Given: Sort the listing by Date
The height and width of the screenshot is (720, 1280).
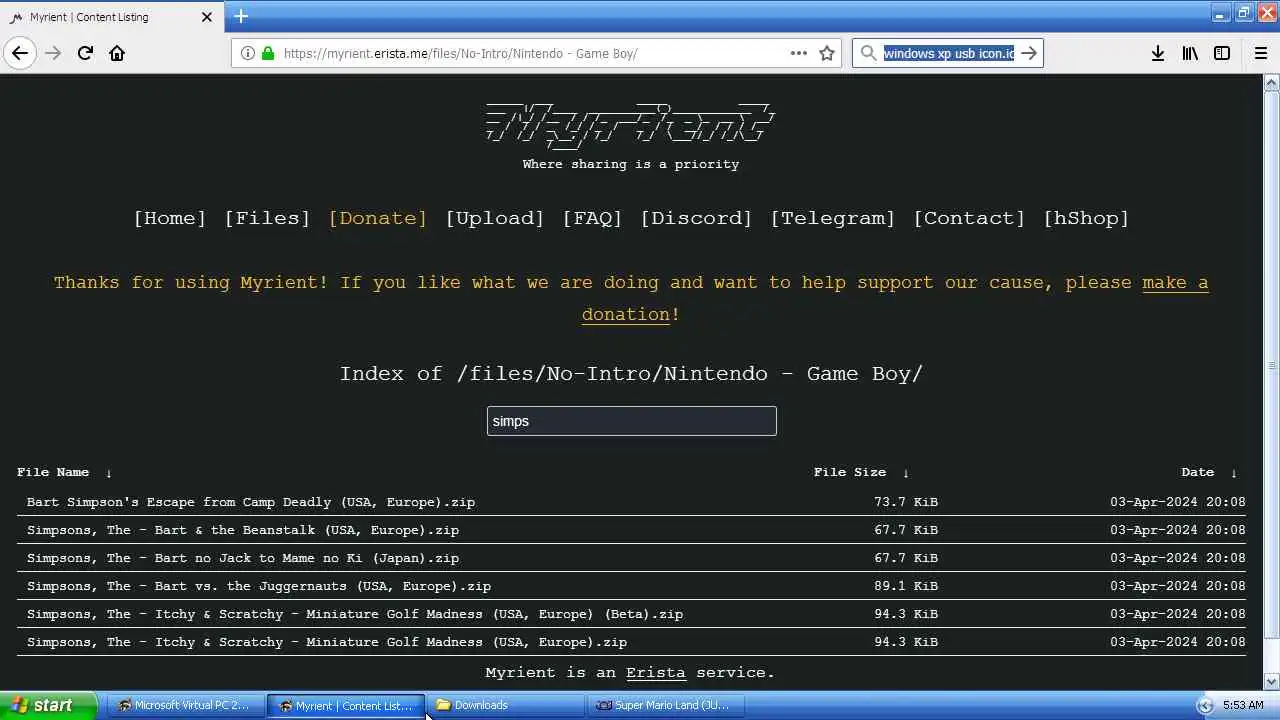Looking at the screenshot, I should pyautogui.click(x=1198, y=472).
